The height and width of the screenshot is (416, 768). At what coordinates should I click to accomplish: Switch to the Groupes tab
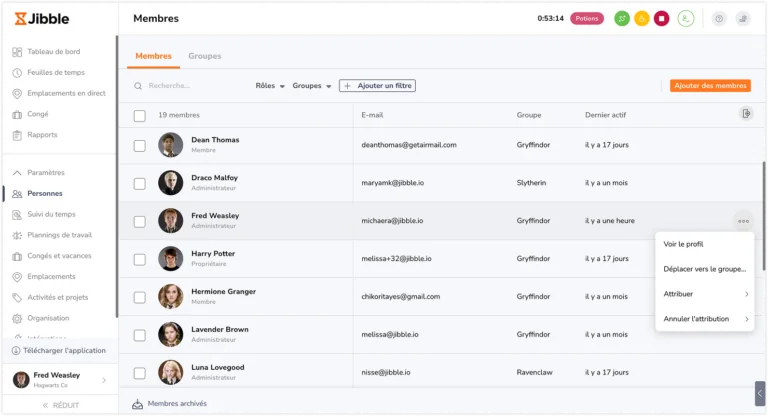tap(205, 56)
